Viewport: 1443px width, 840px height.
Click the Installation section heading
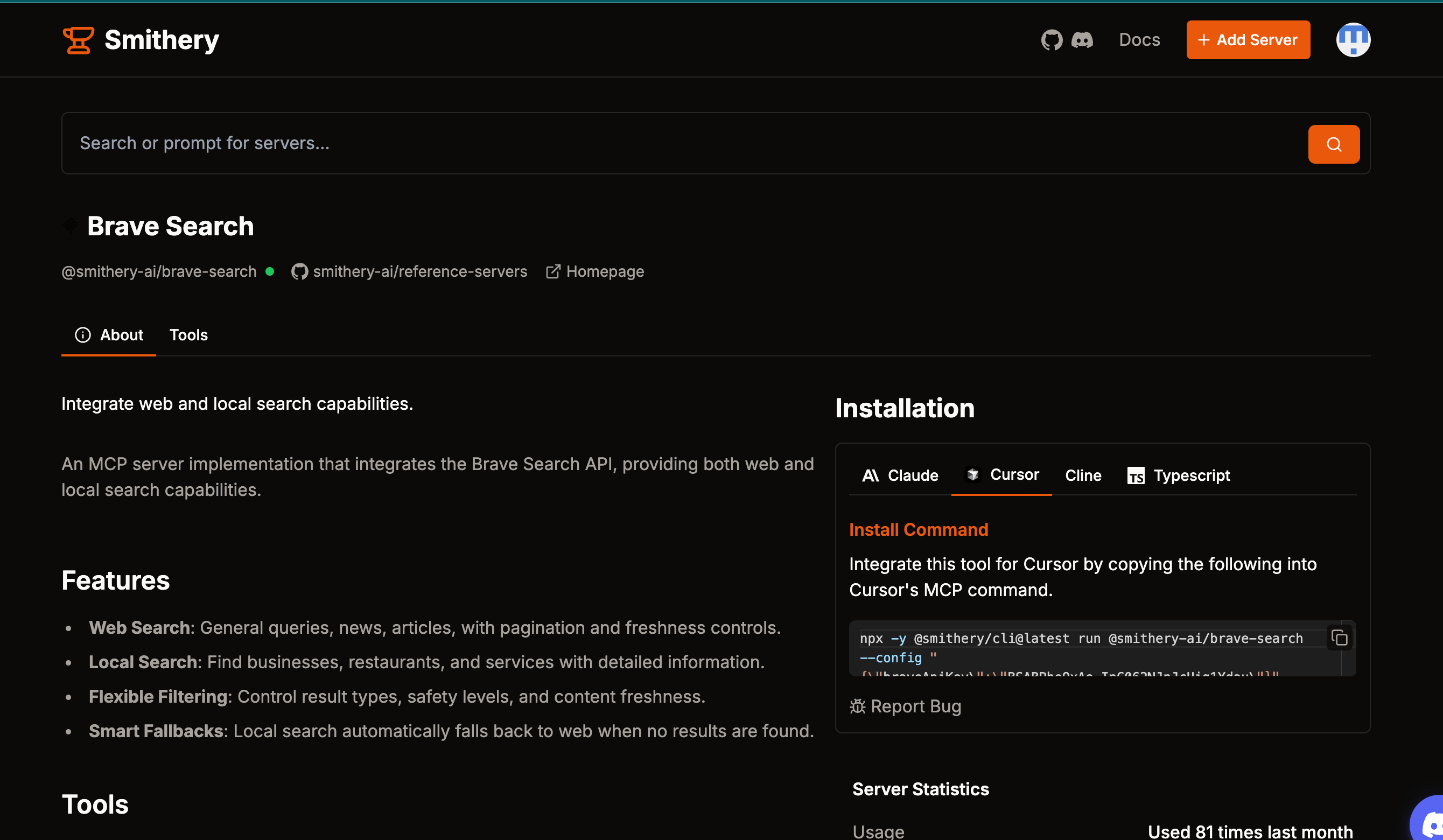coord(905,408)
